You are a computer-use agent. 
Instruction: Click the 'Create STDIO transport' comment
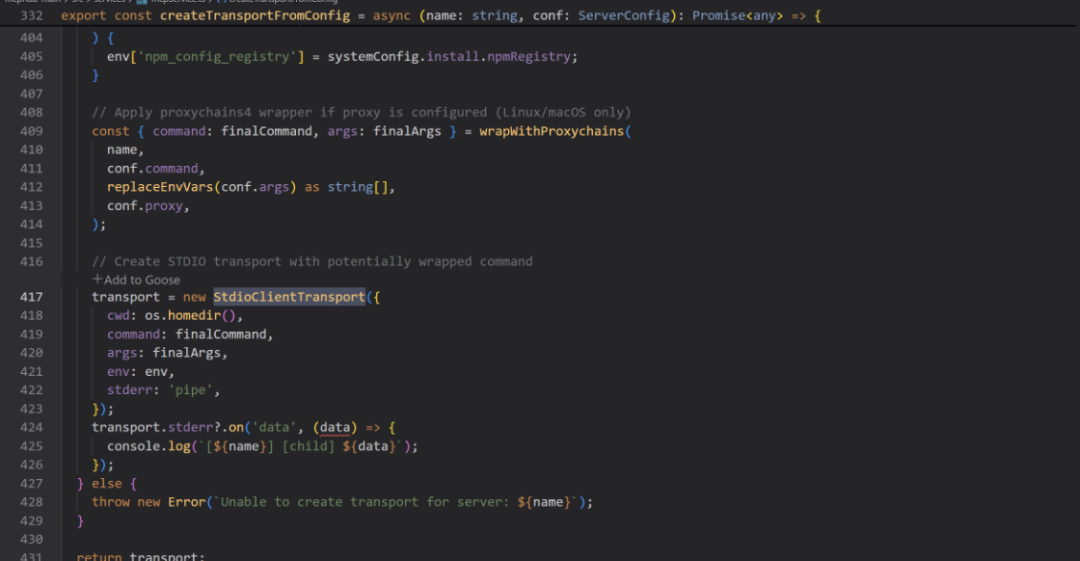[312, 261]
